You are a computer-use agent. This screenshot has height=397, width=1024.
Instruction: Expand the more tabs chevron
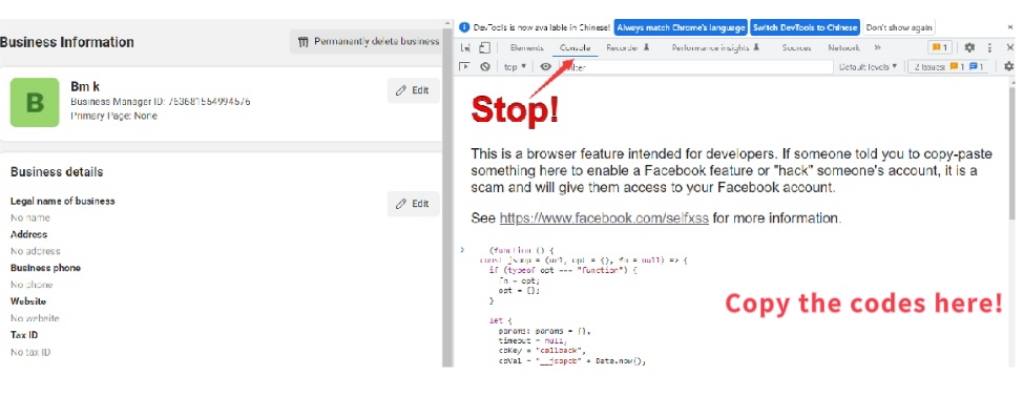coord(877,48)
